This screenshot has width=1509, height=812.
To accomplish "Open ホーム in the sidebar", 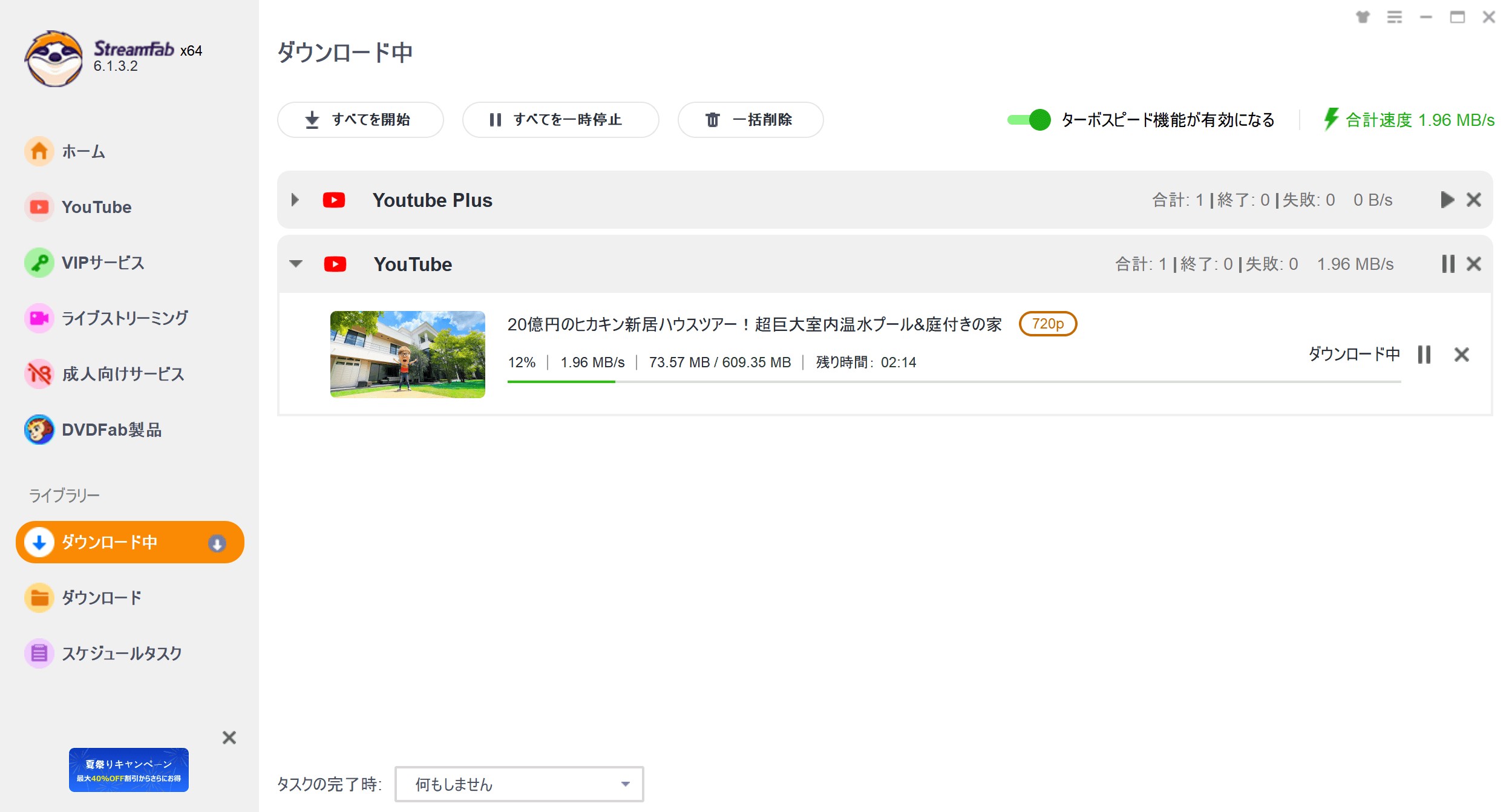I will (83, 151).
